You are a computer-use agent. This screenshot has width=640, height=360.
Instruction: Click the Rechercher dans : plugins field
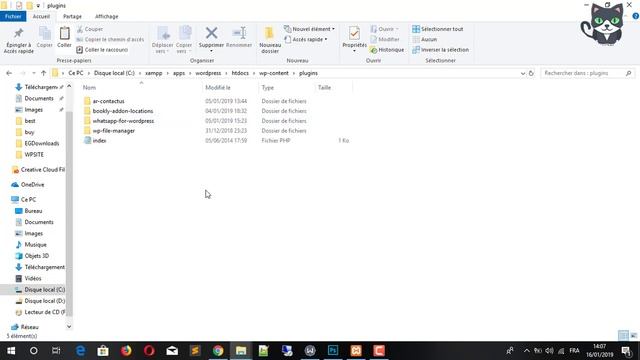coord(587,73)
